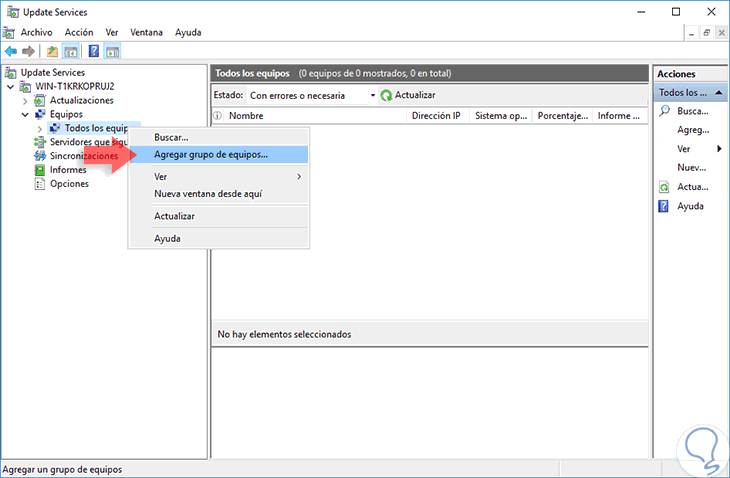Click the Forward arrow toolbar icon

(28, 51)
